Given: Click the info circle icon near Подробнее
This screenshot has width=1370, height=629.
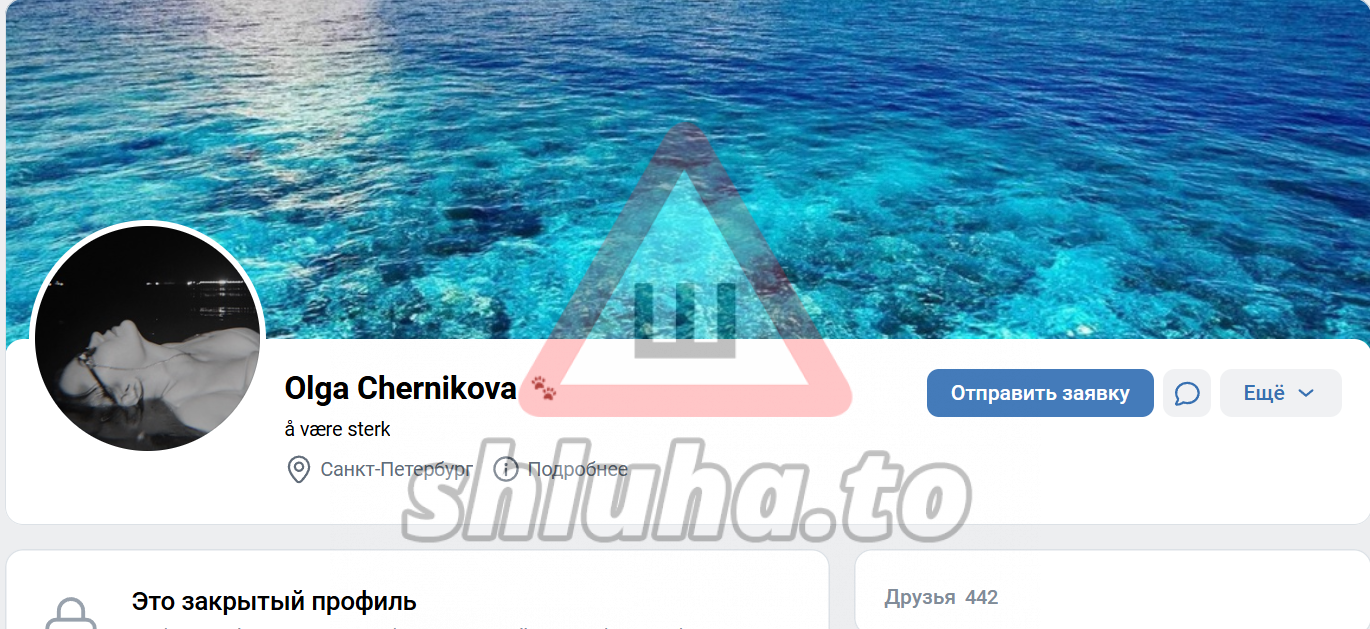Looking at the screenshot, I should click(x=506, y=469).
